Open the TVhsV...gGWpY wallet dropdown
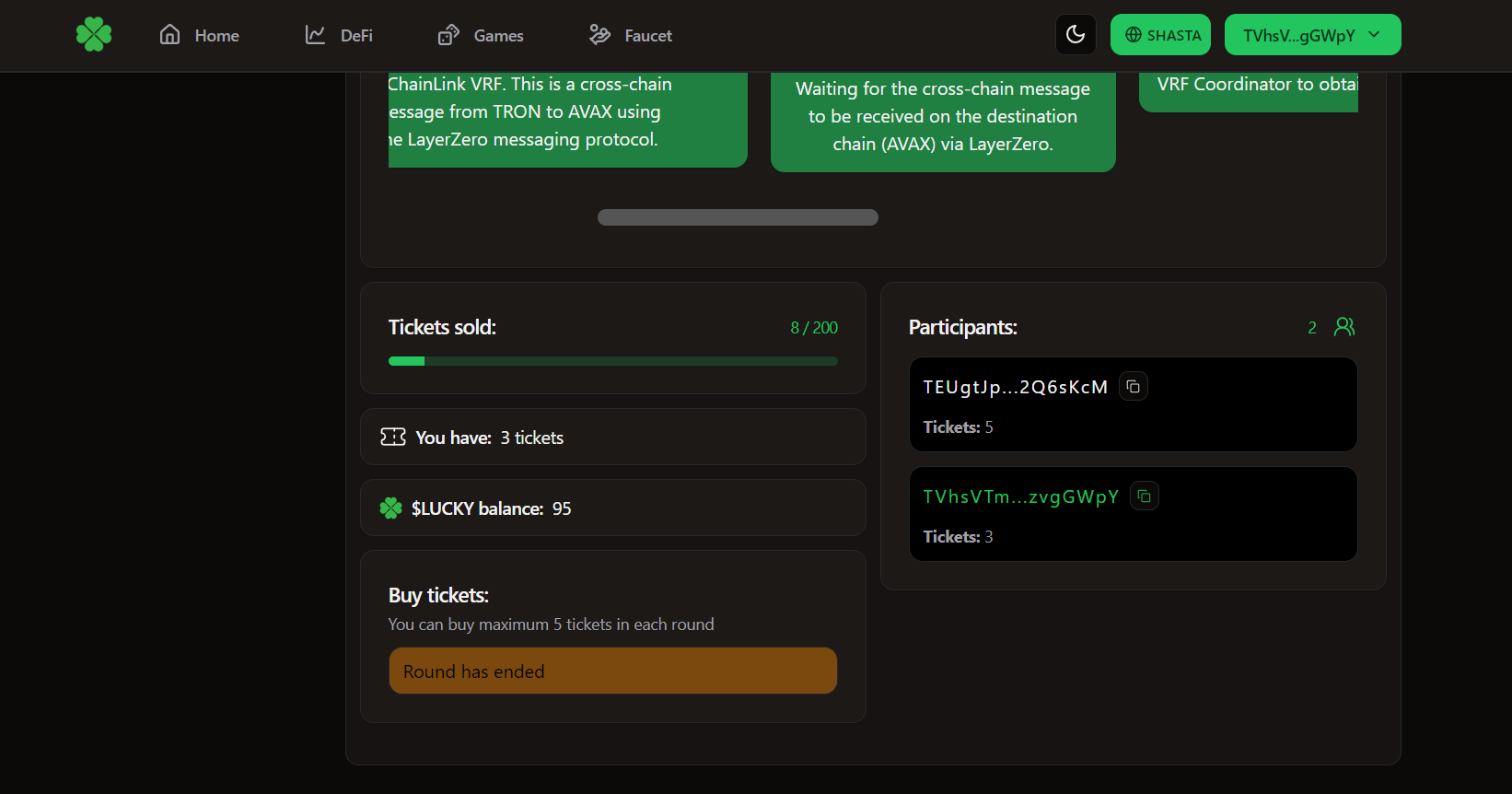Screen dimensions: 1512x794 pyautogui.click(x=1312, y=34)
